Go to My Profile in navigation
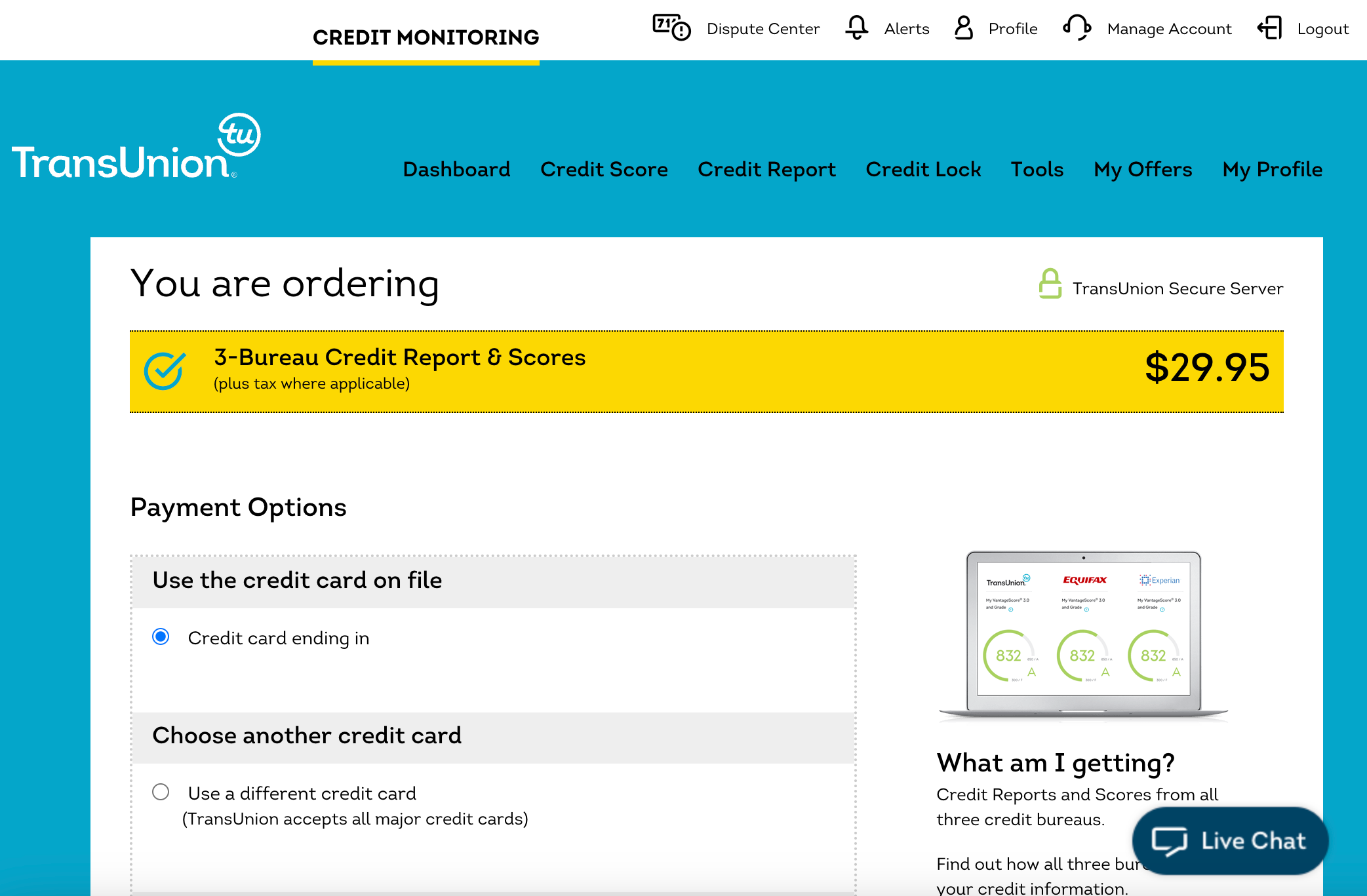This screenshot has height=896, width=1367. (1273, 170)
